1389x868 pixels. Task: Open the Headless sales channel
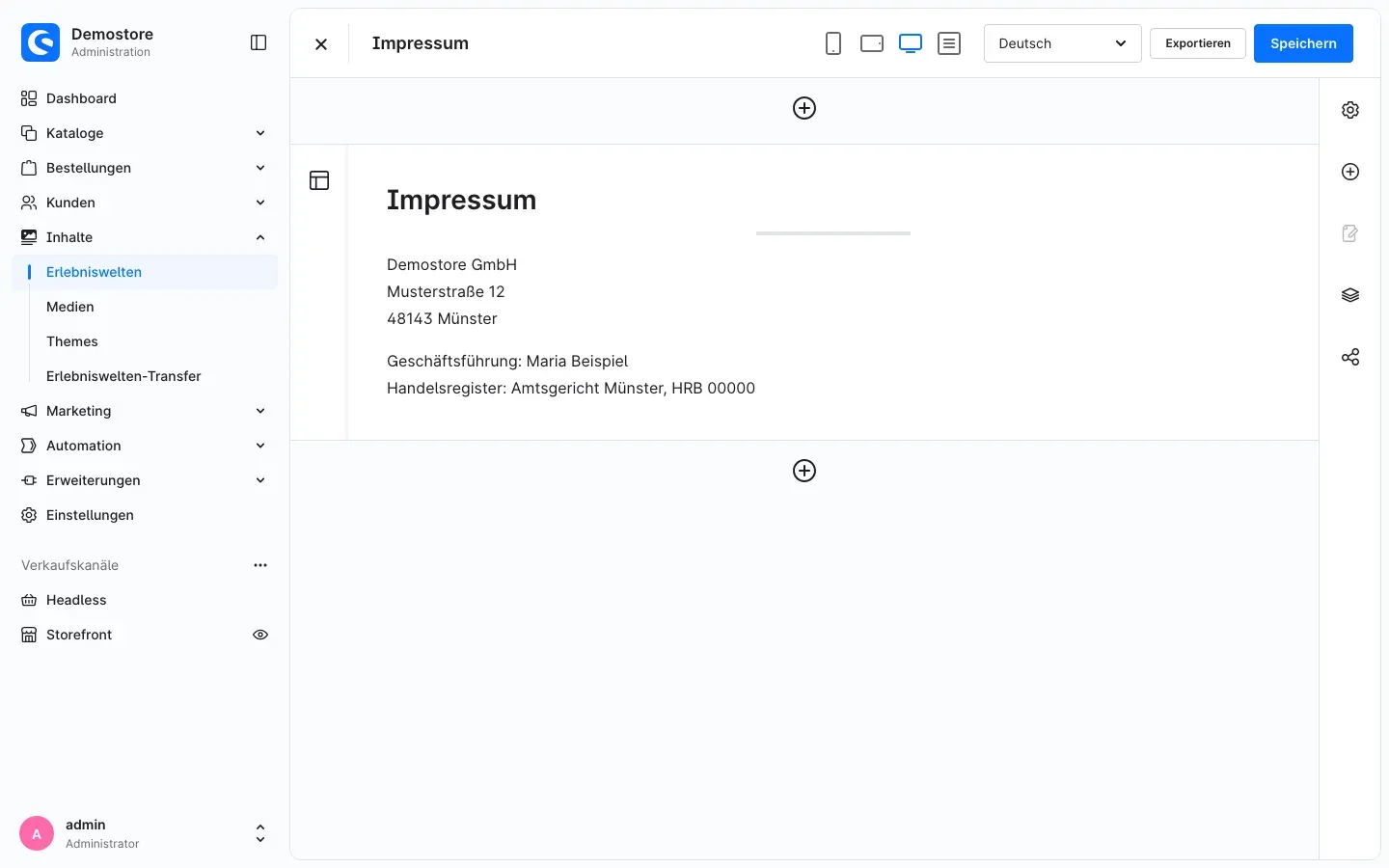click(x=145, y=600)
